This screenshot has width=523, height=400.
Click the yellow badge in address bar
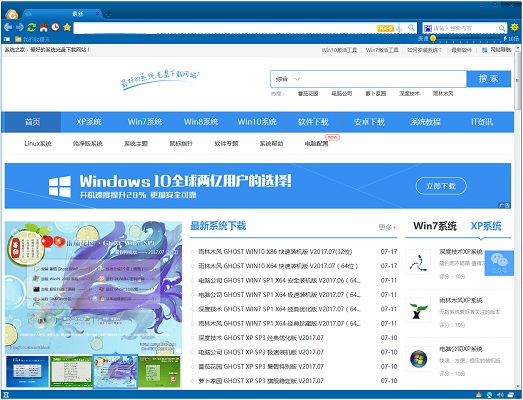point(385,28)
